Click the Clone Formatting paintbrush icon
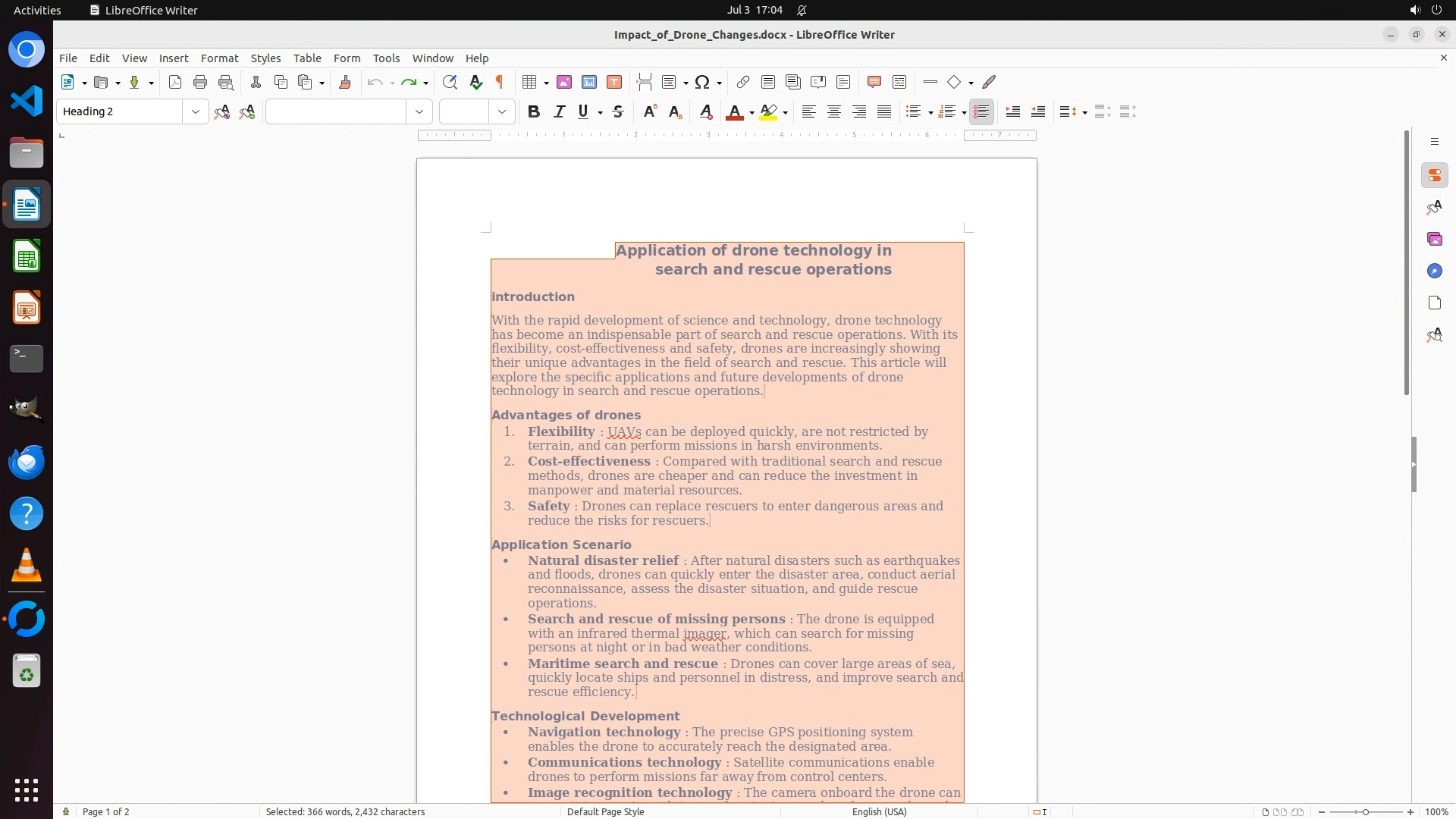 [x=345, y=82]
